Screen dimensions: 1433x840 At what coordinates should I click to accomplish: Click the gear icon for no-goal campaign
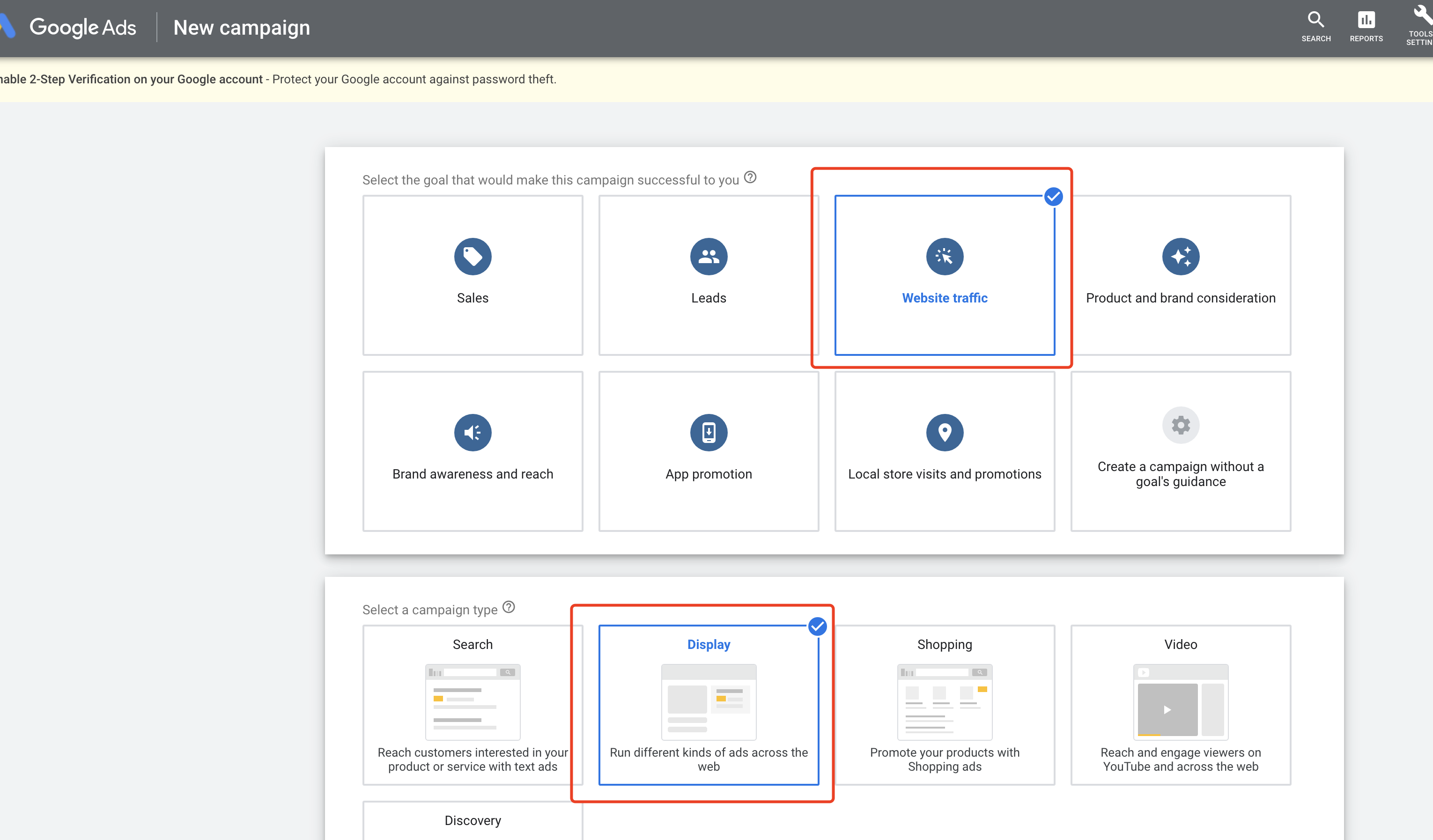pyautogui.click(x=1181, y=425)
